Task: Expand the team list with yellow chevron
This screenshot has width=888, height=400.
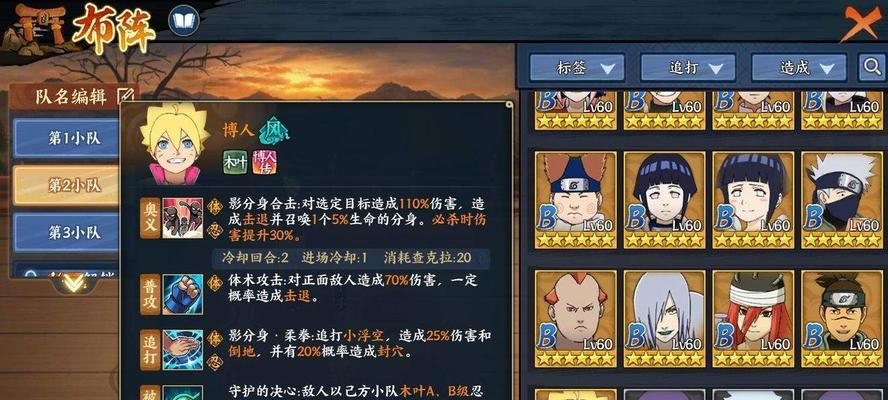Action: coord(74,282)
